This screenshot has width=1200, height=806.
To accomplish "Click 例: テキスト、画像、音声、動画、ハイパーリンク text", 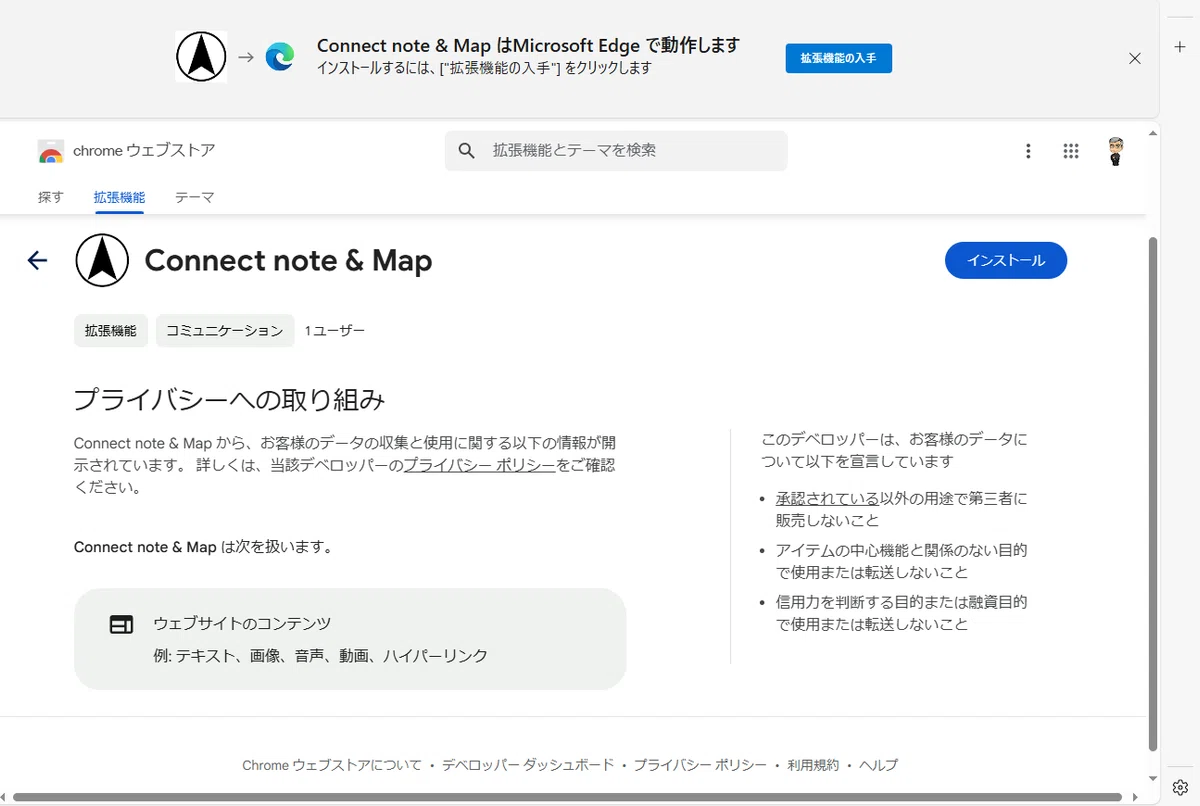I will pos(320,656).
